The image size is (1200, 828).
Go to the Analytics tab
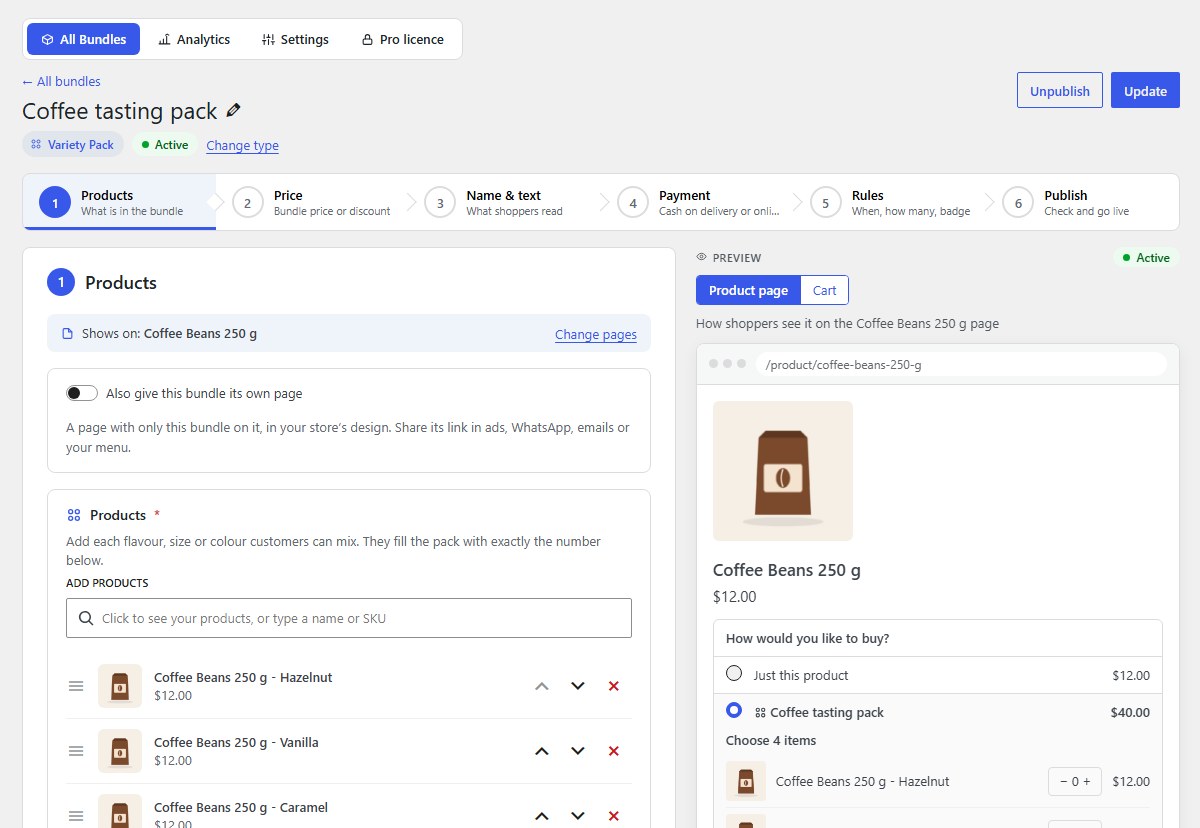[194, 39]
